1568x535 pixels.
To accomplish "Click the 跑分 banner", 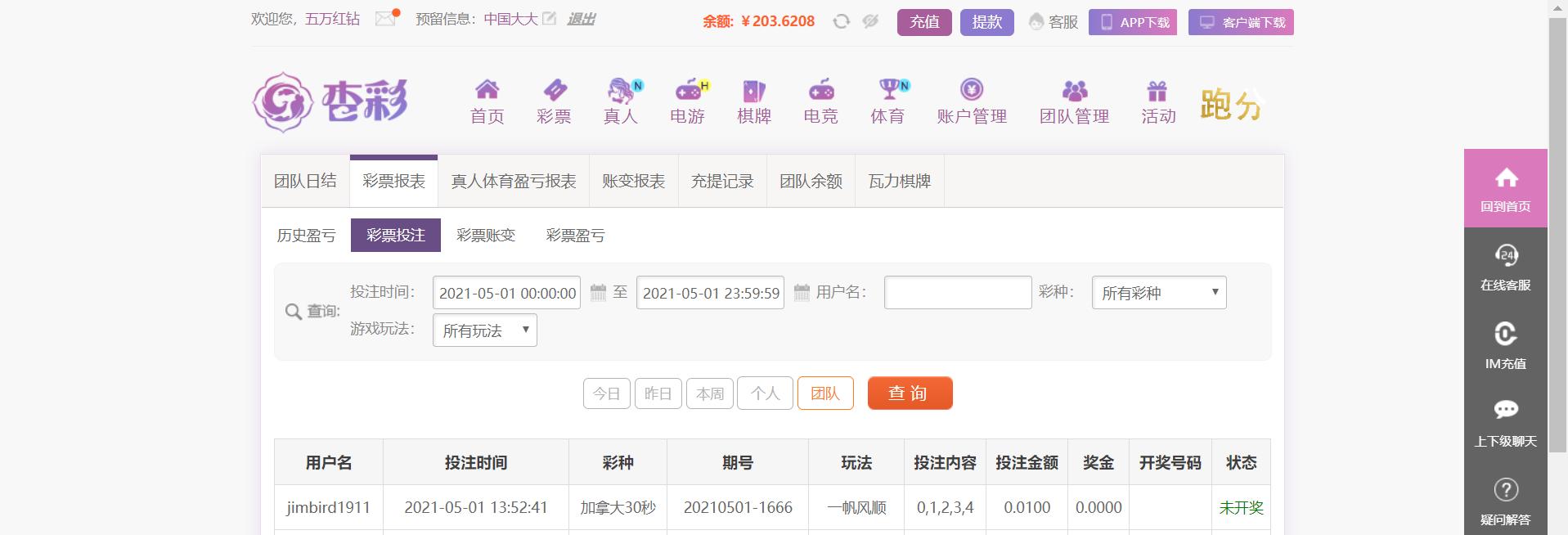I will coord(1232,105).
